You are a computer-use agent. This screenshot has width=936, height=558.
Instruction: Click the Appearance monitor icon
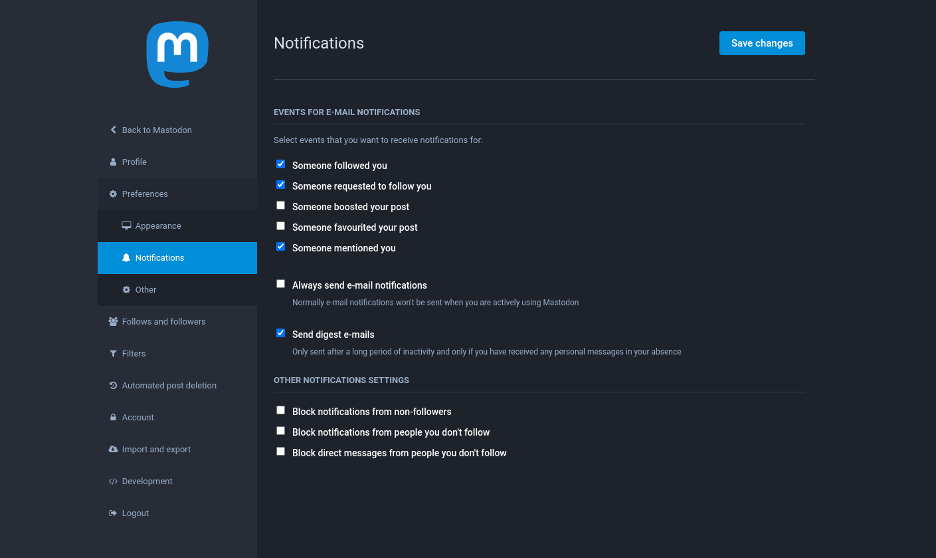click(x=127, y=226)
